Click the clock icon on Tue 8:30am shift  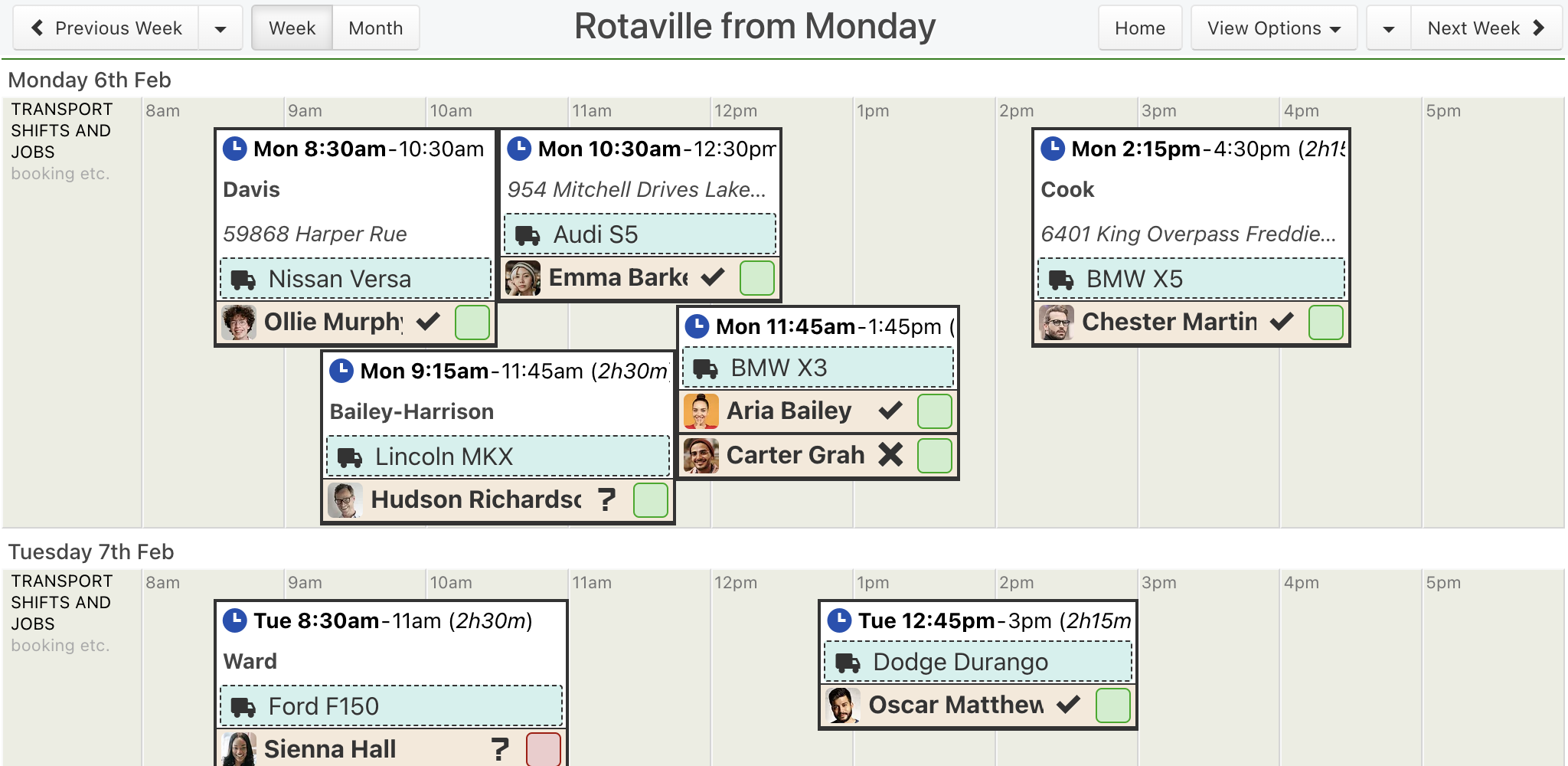point(234,620)
